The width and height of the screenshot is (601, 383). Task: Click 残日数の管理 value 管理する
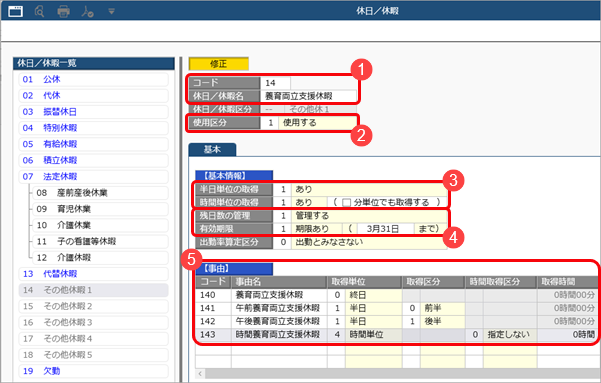369,215
